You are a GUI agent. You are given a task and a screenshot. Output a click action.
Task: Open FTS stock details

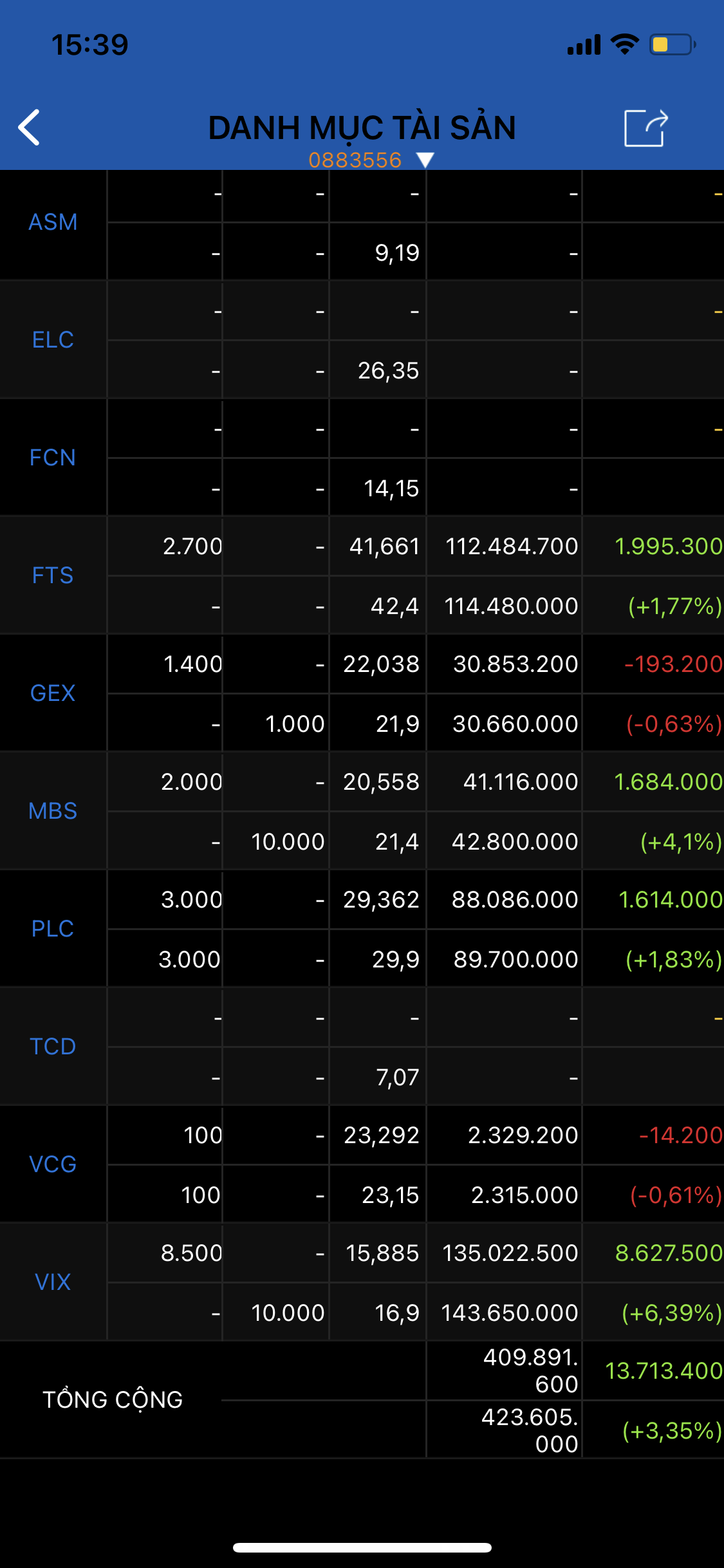53,575
